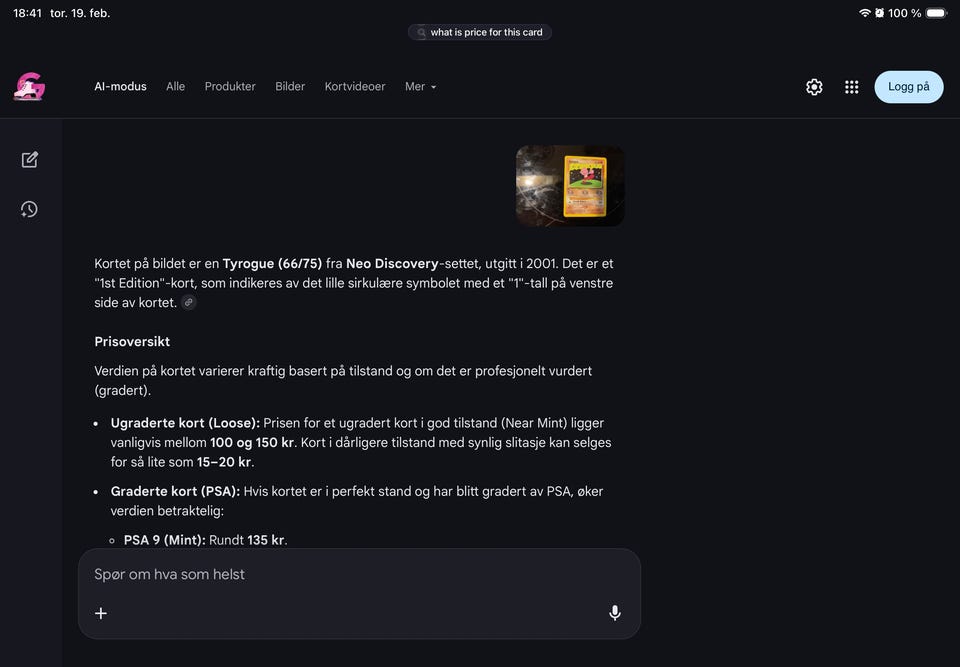Tap the alarm status icon
960x667 pixels.
879,13
